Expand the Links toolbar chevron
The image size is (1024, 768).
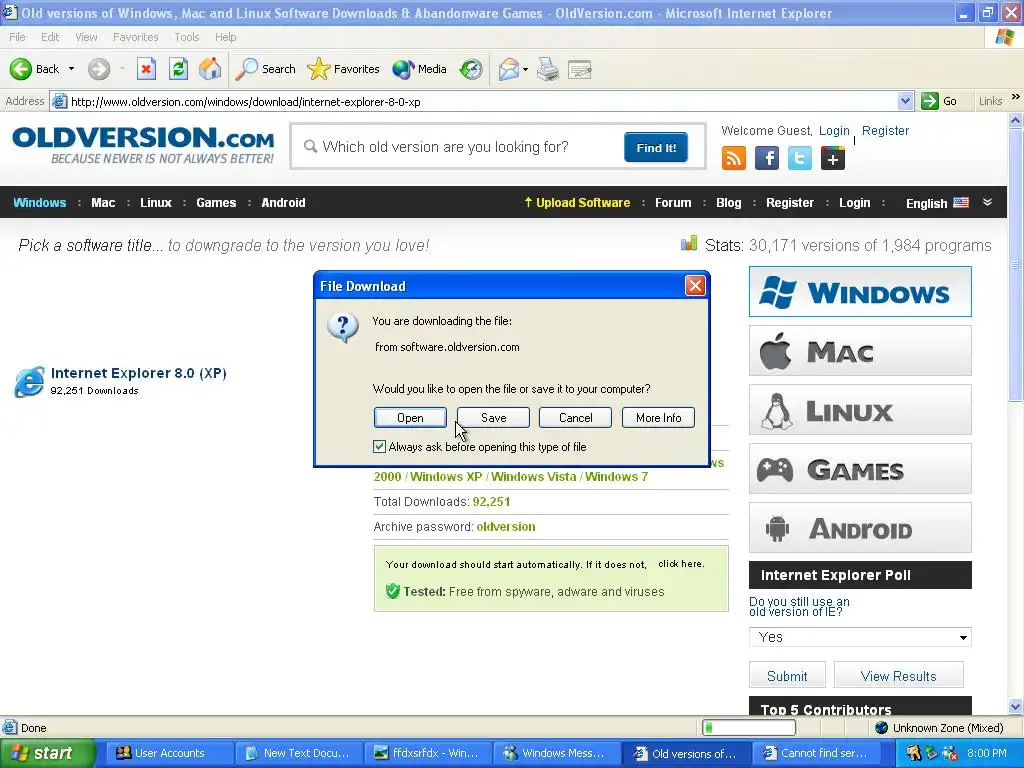coord(1016,97)
